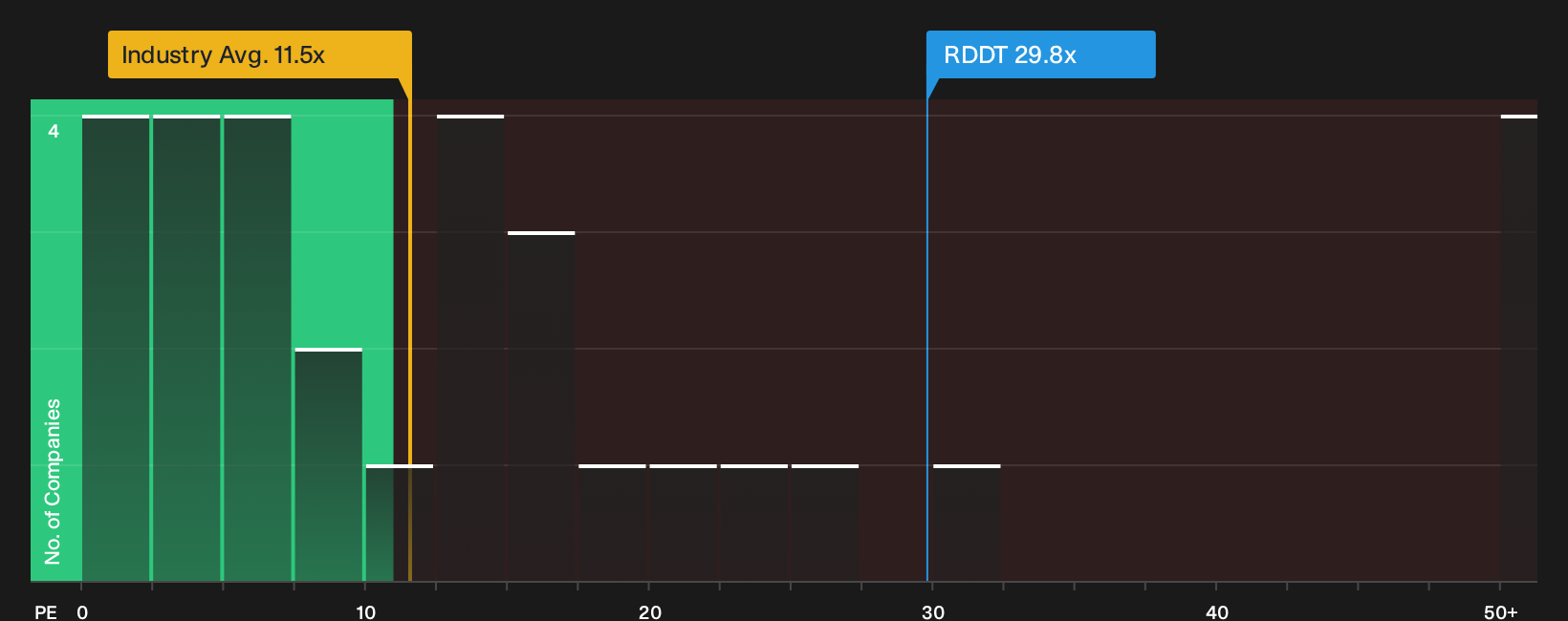This screenshot has height=621, width=1568.
Task: Click the x-axis label 50+
Action: [x=1501, y=611]
